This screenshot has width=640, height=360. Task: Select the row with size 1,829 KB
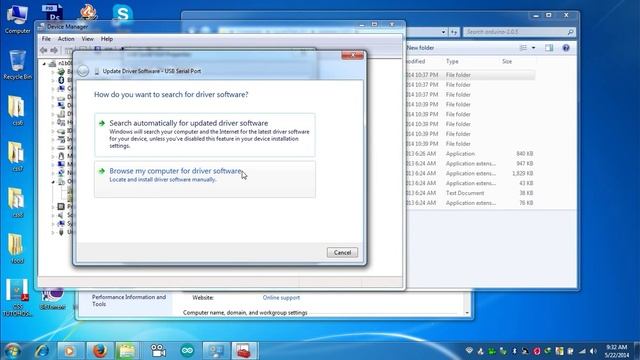tap(470, 173)
